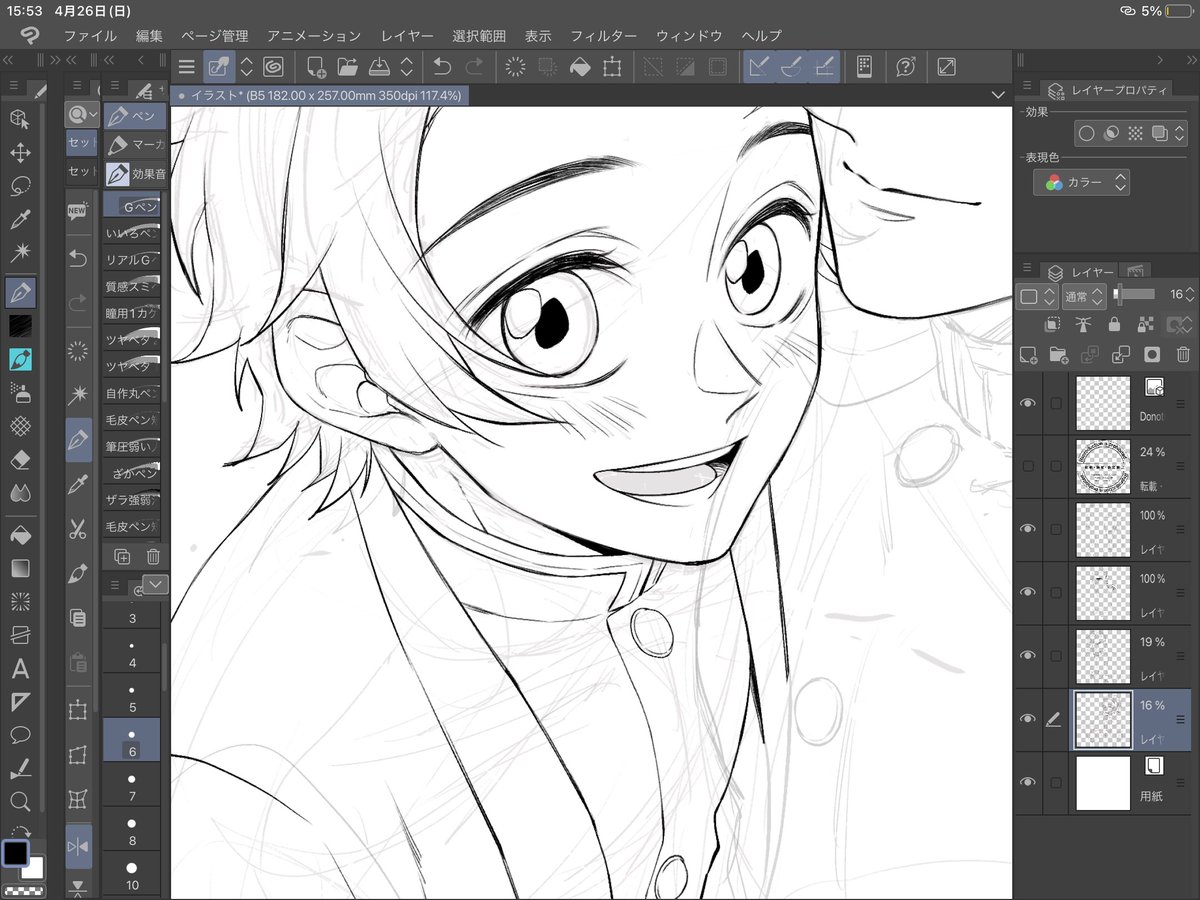Click the Undo arrow in command bar
This screenshot has width=1200, height=900.
[442, 67]
